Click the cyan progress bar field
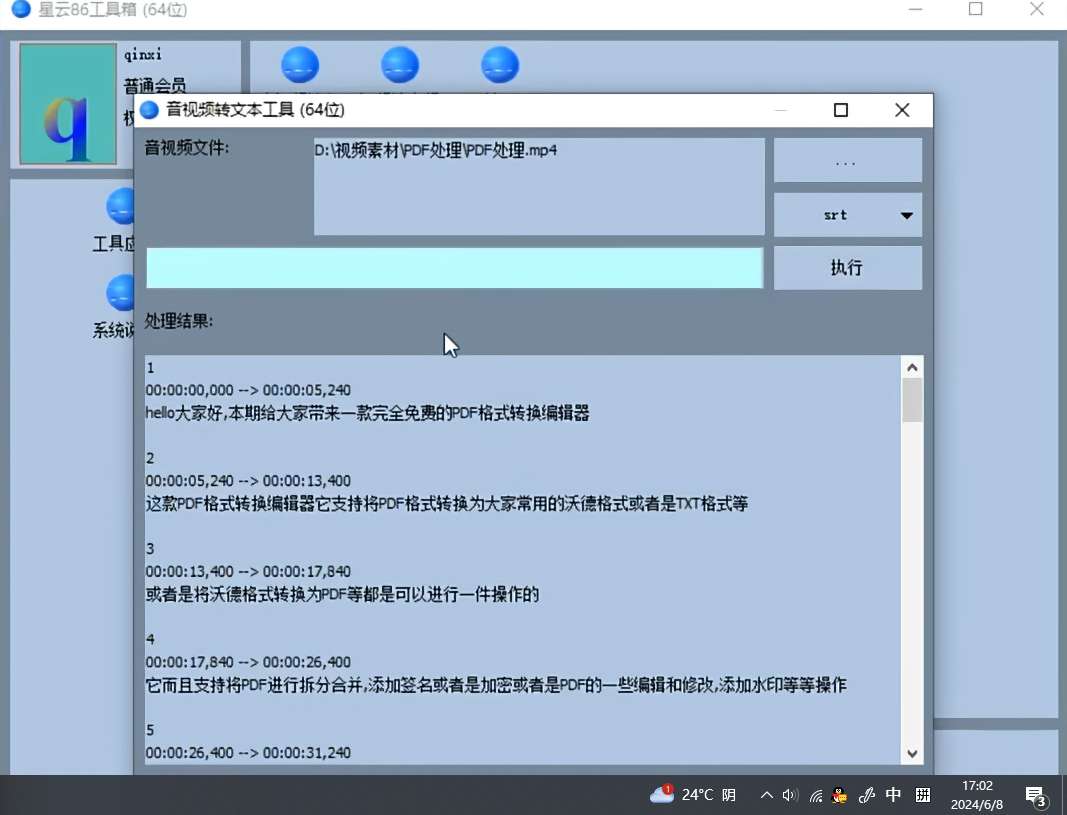1067x815 pixels. (454, 268)
